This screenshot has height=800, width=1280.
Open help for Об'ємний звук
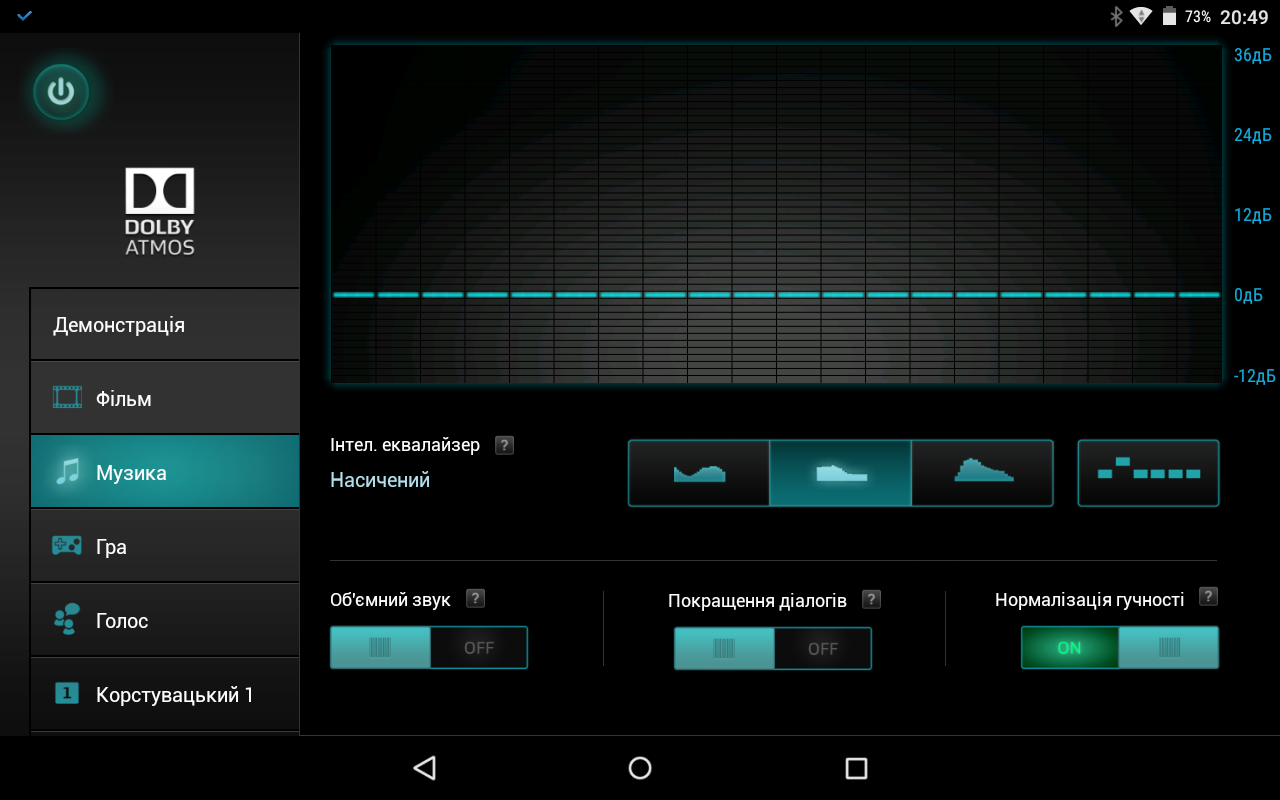pos(476,599)
